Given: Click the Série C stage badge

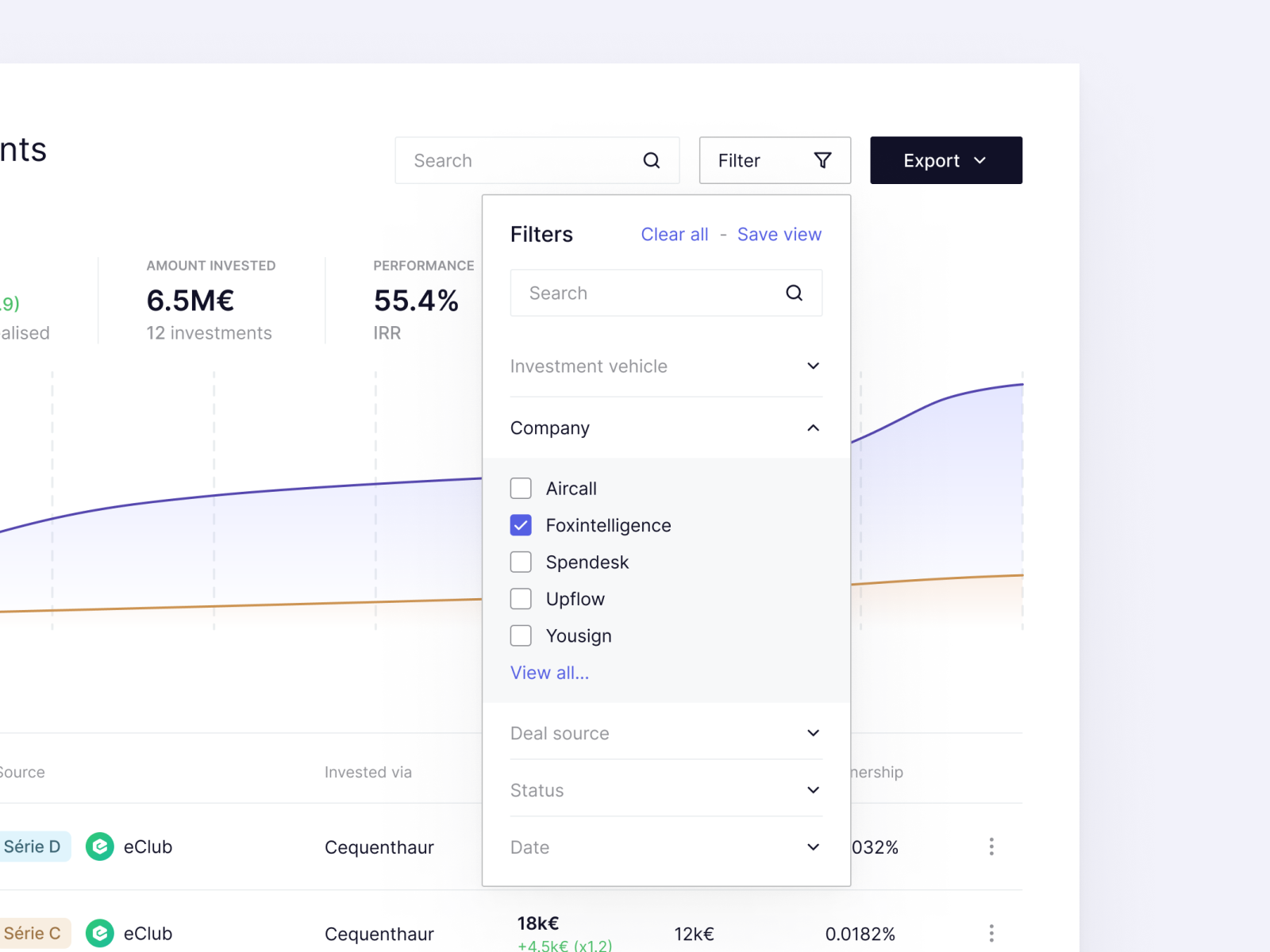Looking at the screenshot, I should [32, 933].
